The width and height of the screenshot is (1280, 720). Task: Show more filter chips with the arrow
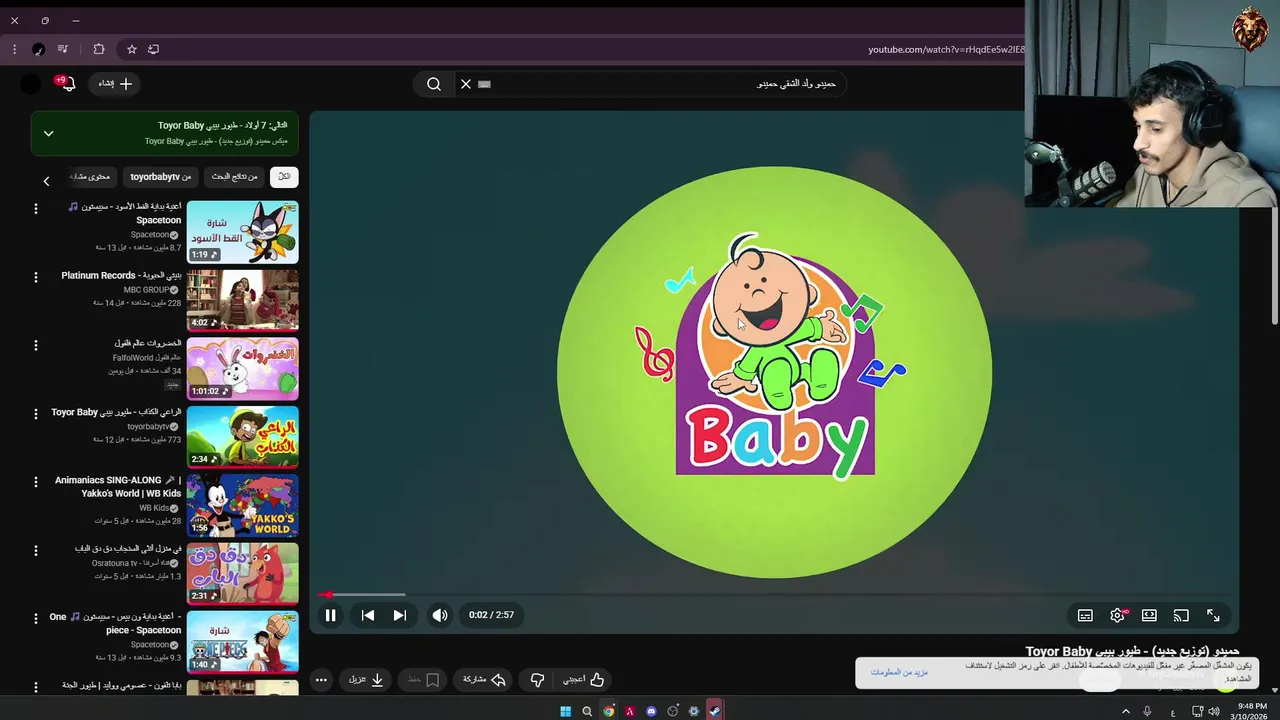(x=46, y=181)
